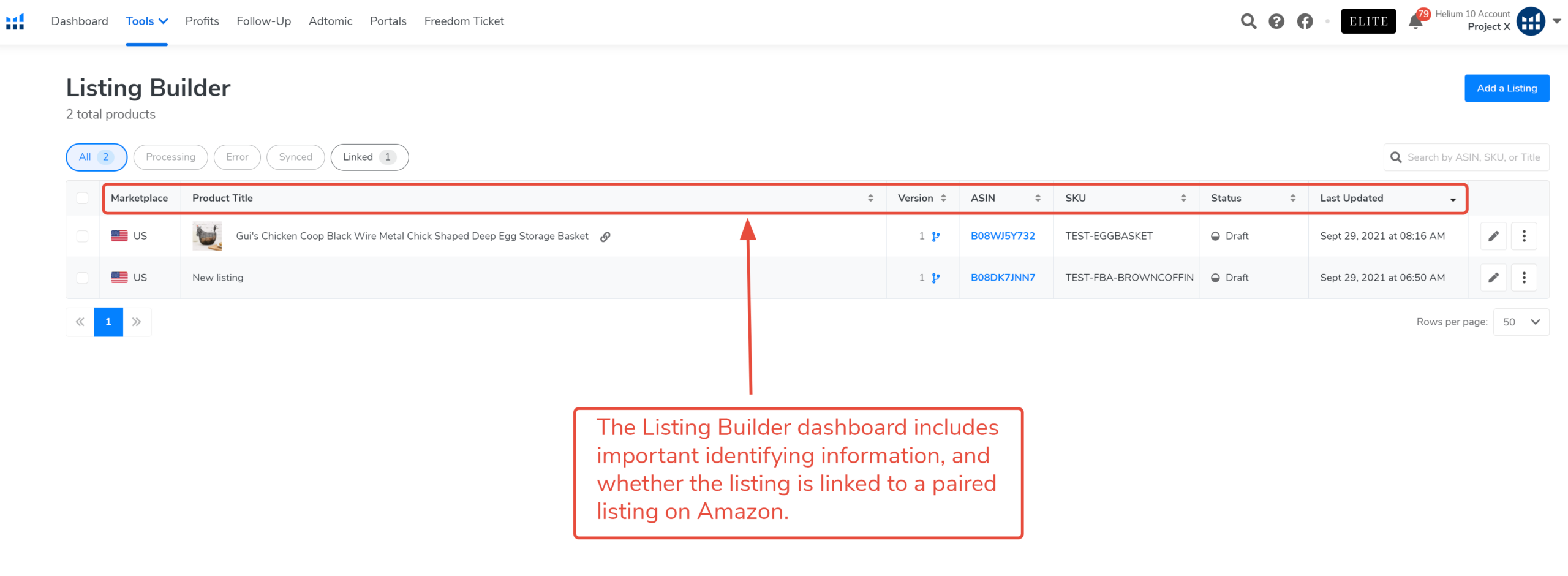Click the Add a Listing button
Image resolution: width=1568 pixels, height=576 pixels.
tap(1507, 88)
